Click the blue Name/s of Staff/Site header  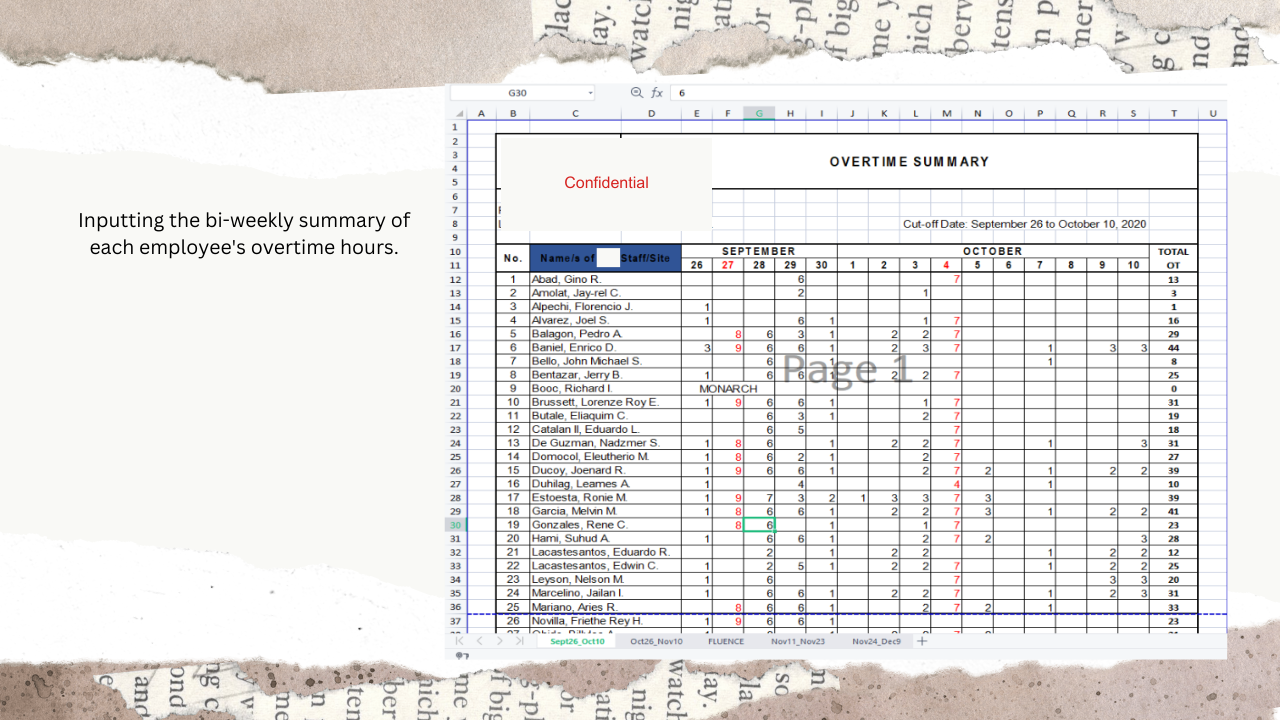pos(605,258)
